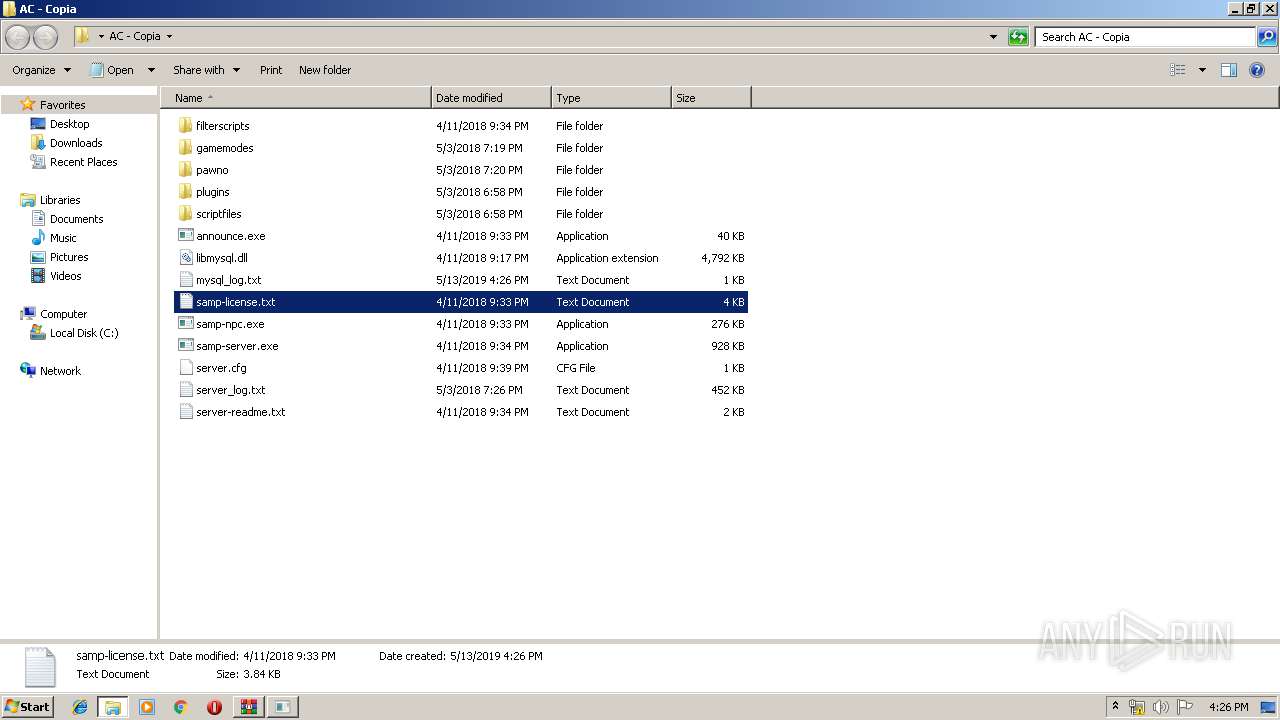Expand the Open button dropdown arrow
Viewport: 1280px width, 720px height.
tap(151, 70)
